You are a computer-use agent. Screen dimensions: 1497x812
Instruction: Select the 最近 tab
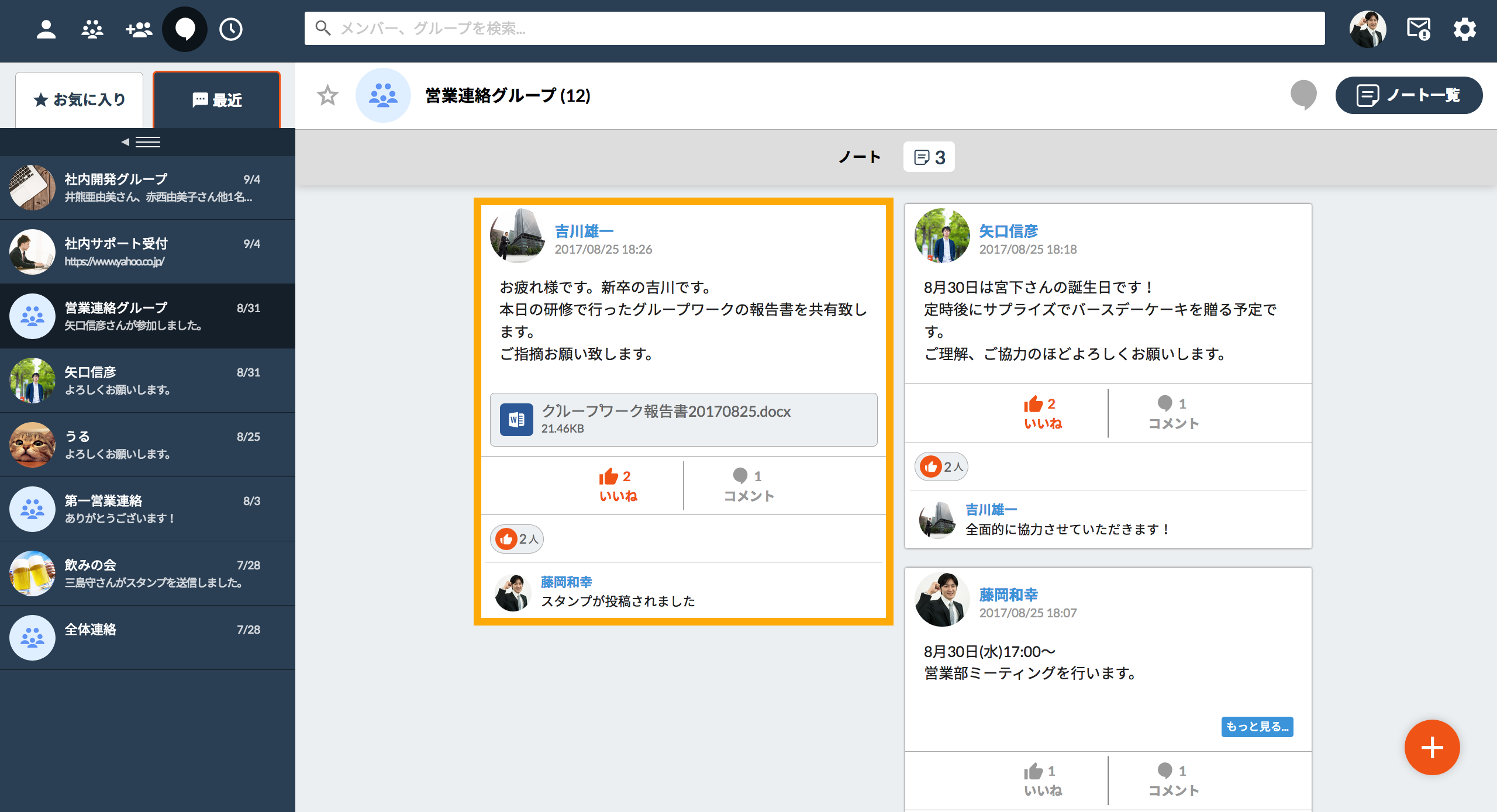(x=217, y=100)
